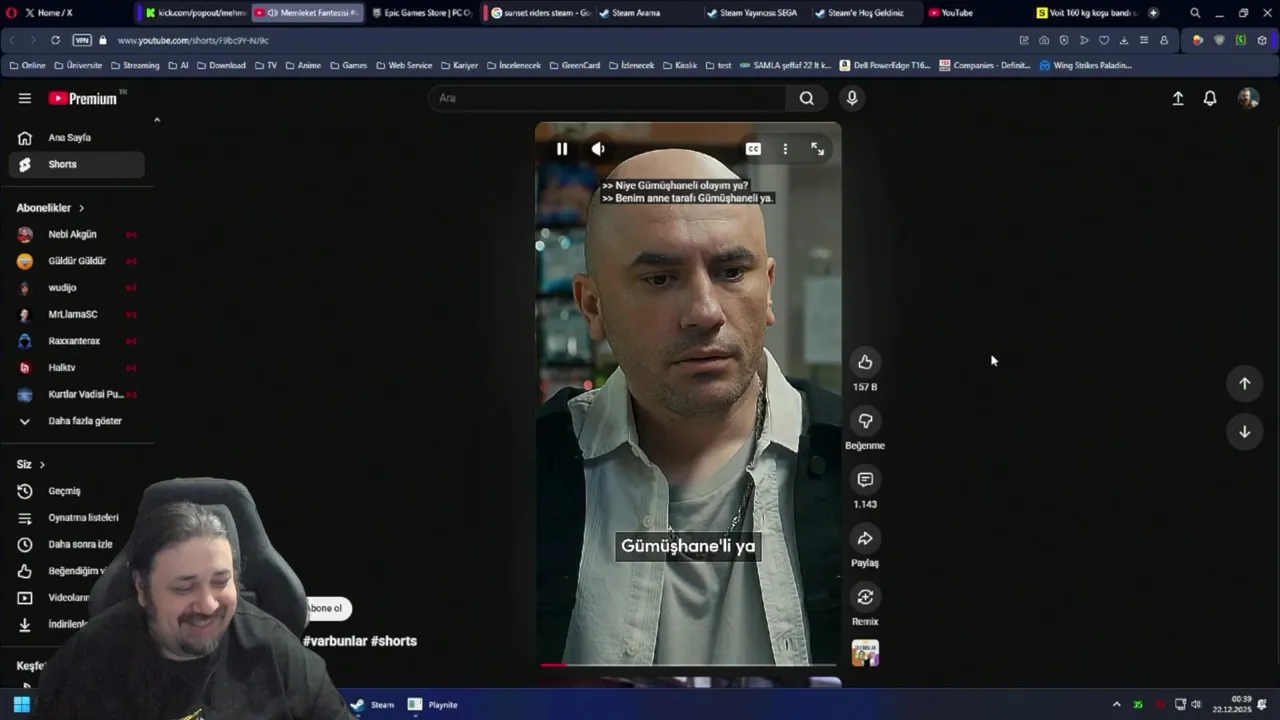Open the Games bookmarks folder
The image size is (1280, 720).
click(349, 65)
